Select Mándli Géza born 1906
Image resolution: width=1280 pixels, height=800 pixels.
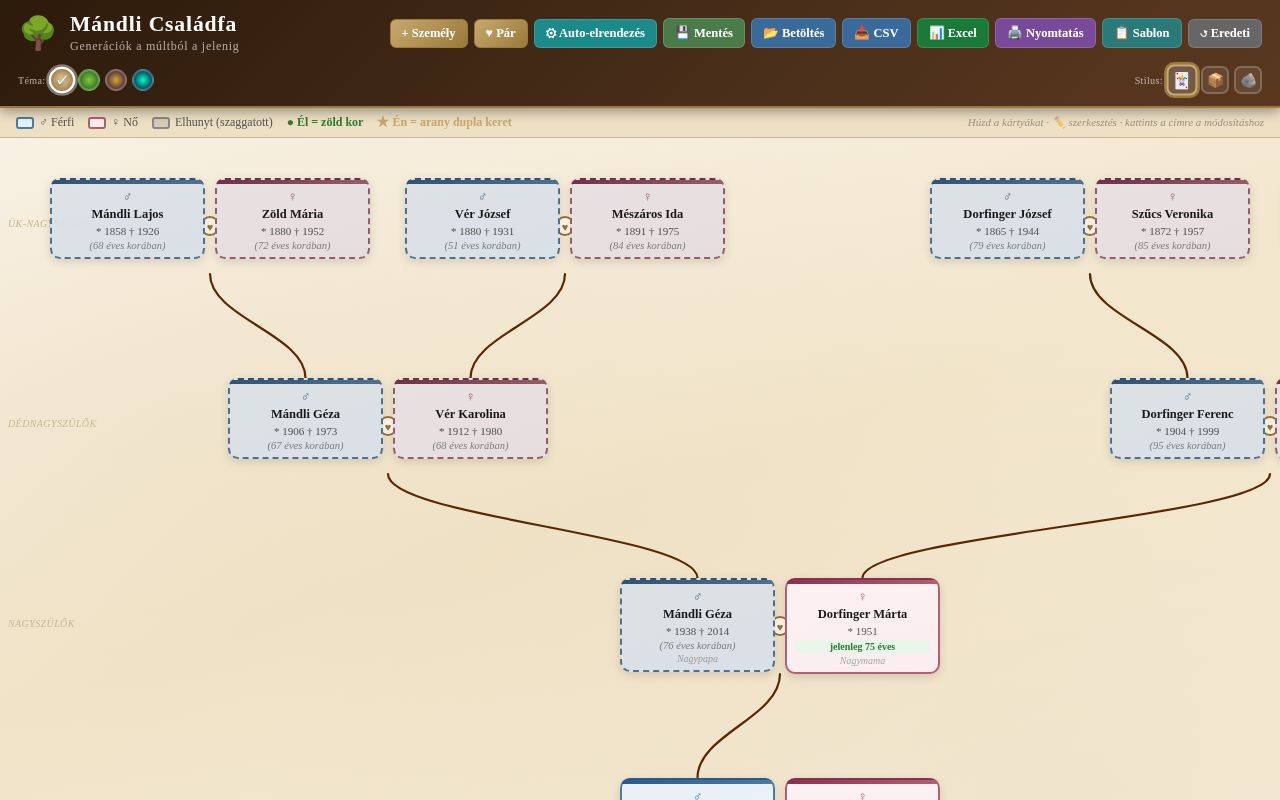pyautogui.click(x=305, y=414)
